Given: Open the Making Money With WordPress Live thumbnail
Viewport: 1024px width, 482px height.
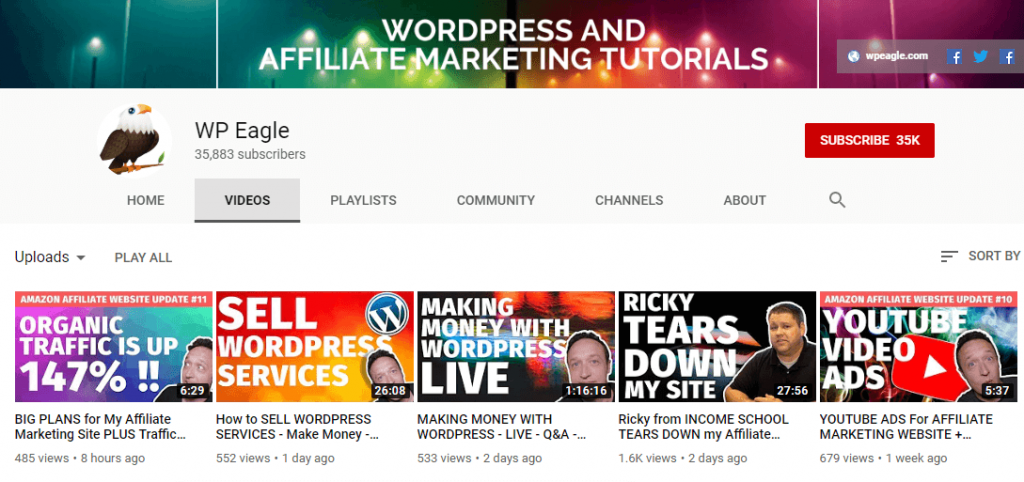Looking at the screenshot, I should [516, 346].
